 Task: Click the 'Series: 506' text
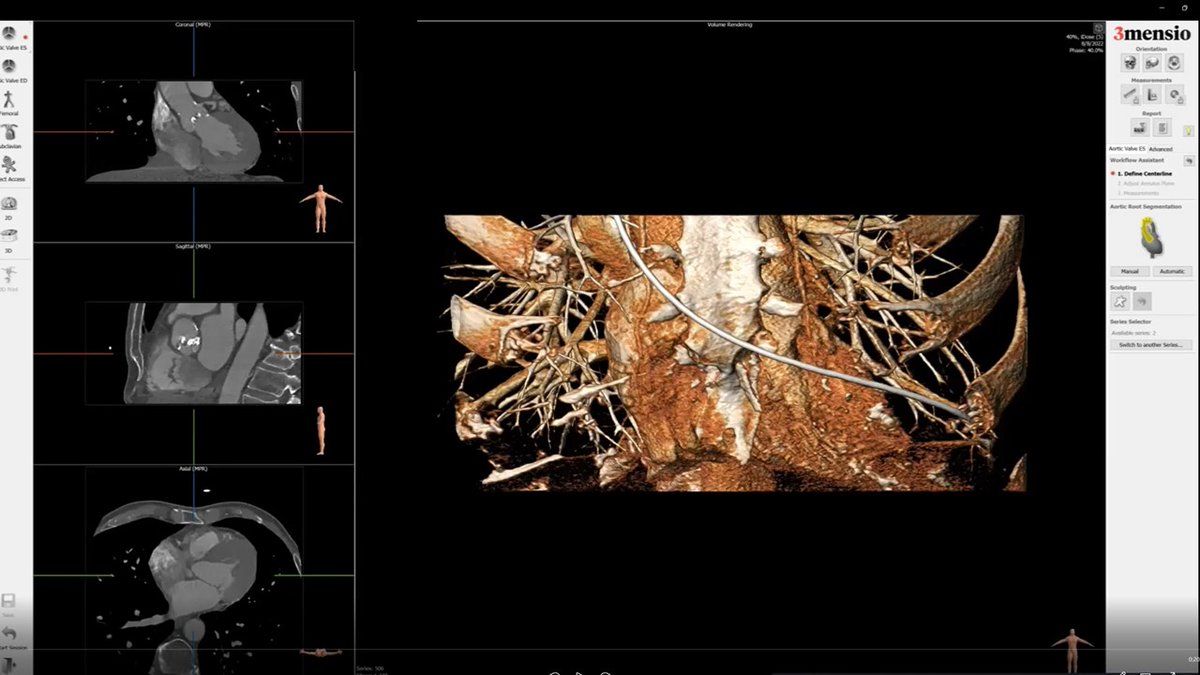coord(370,668)
